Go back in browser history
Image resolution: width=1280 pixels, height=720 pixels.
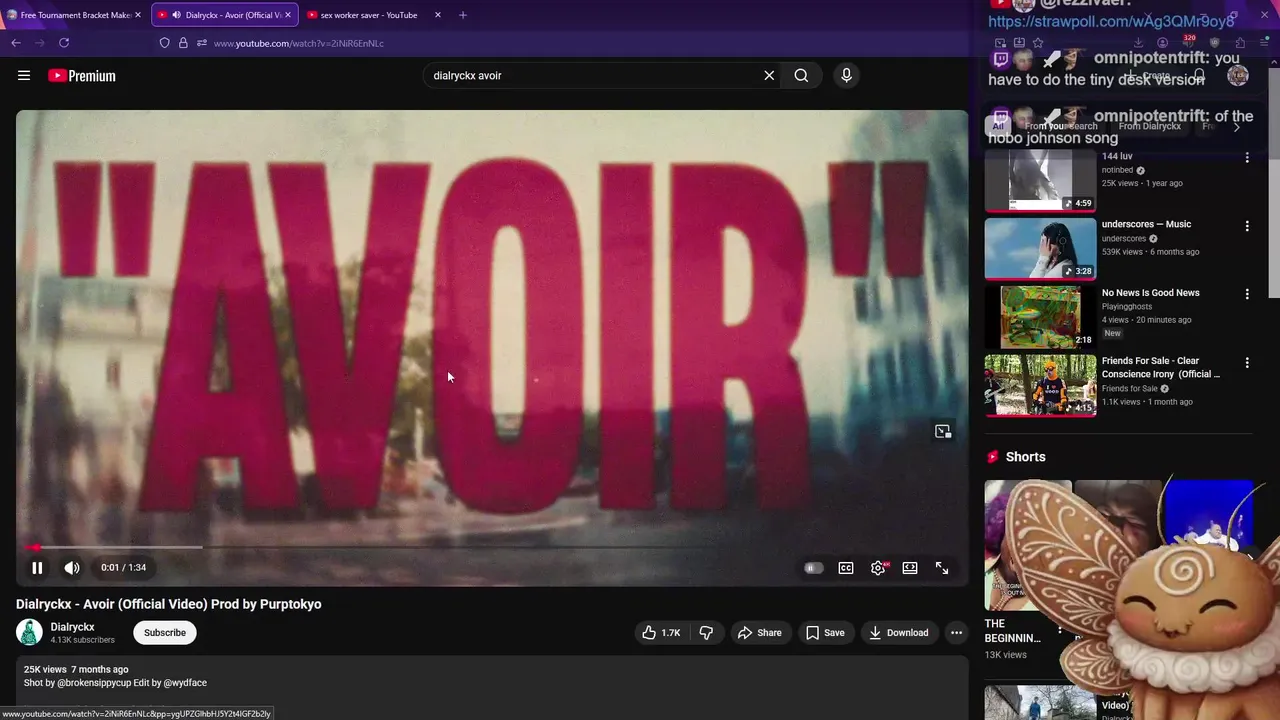coord(16,43)
